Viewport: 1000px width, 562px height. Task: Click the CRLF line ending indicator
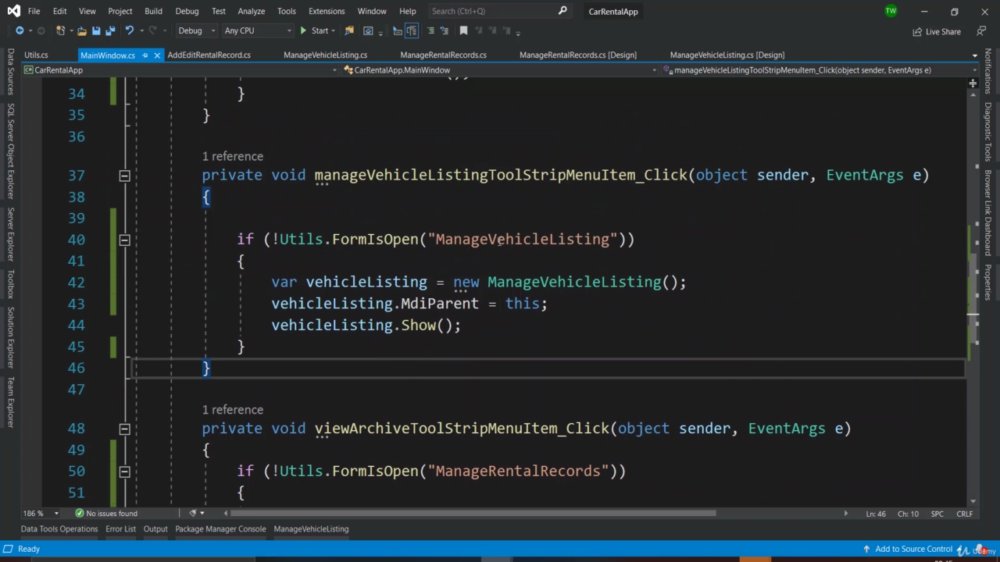coord(964,514)
